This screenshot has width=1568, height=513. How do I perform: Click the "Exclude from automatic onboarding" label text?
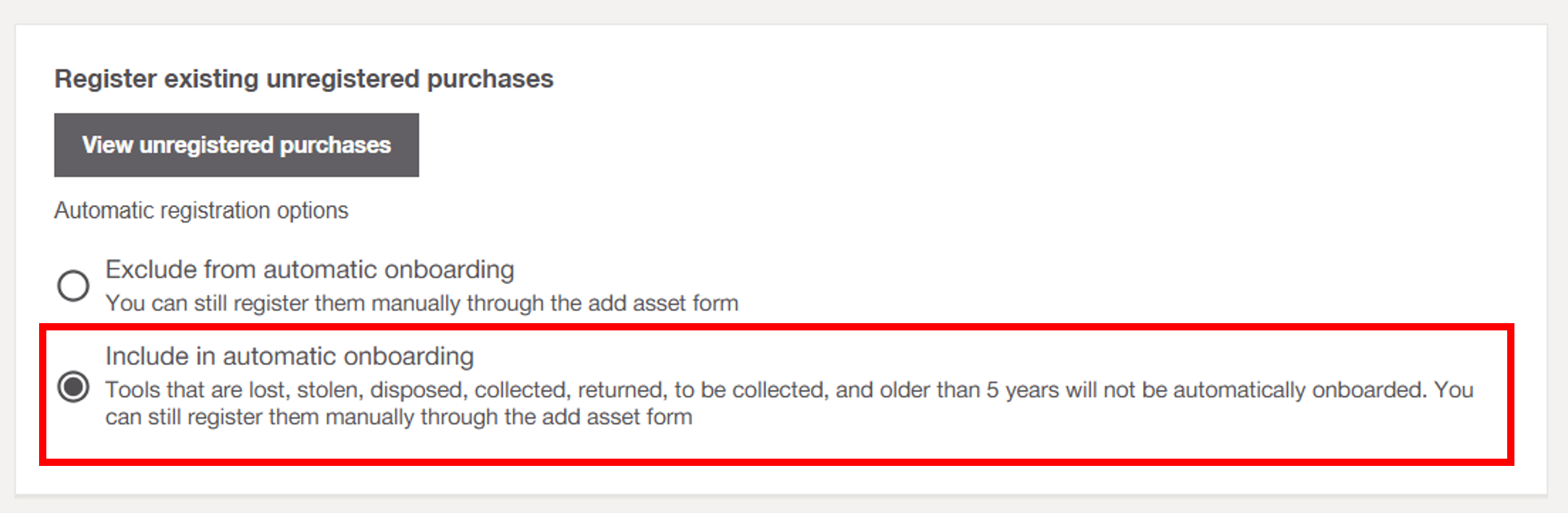coord(309,270)
